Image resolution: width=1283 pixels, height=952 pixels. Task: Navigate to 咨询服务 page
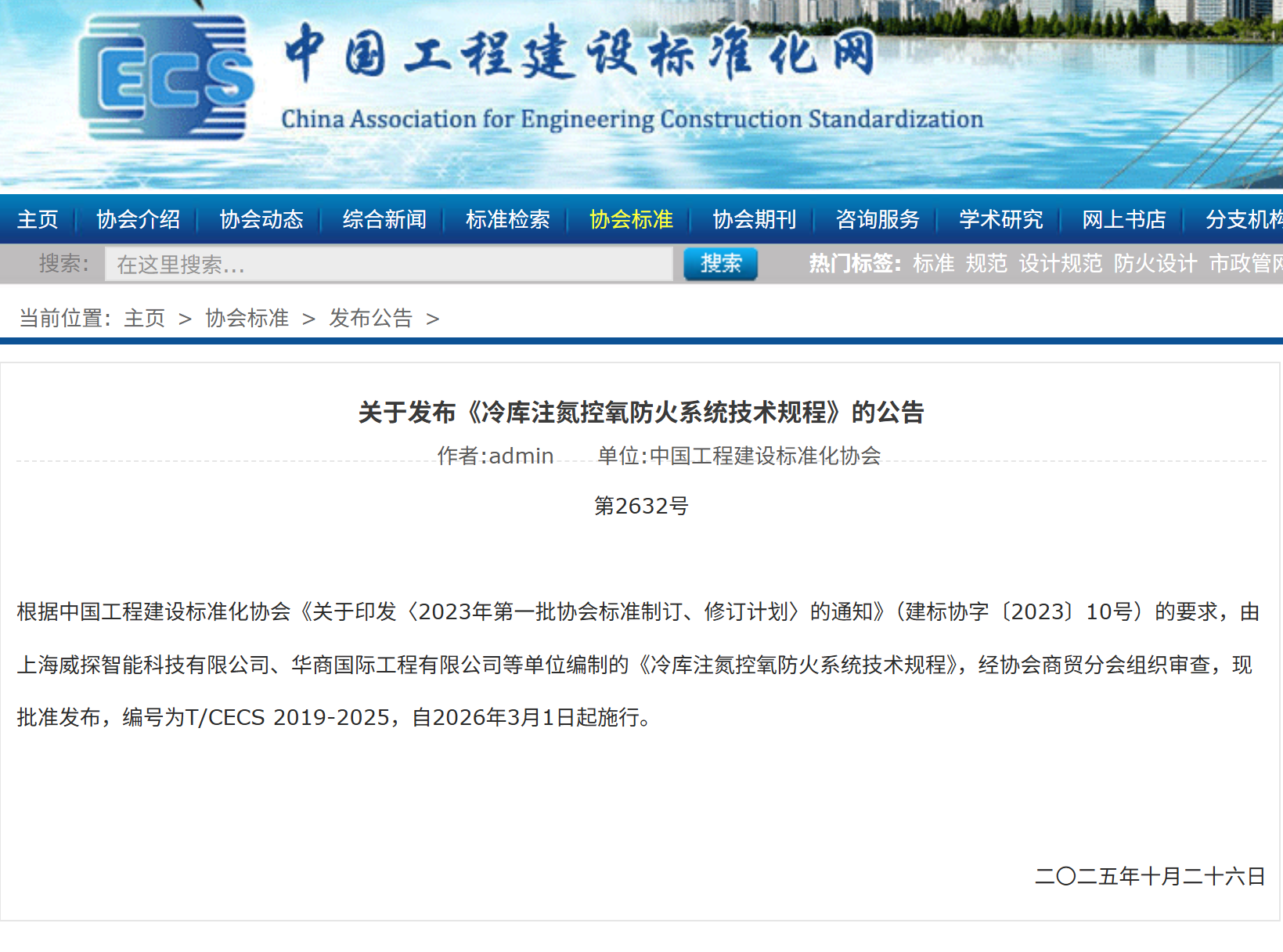878,220
